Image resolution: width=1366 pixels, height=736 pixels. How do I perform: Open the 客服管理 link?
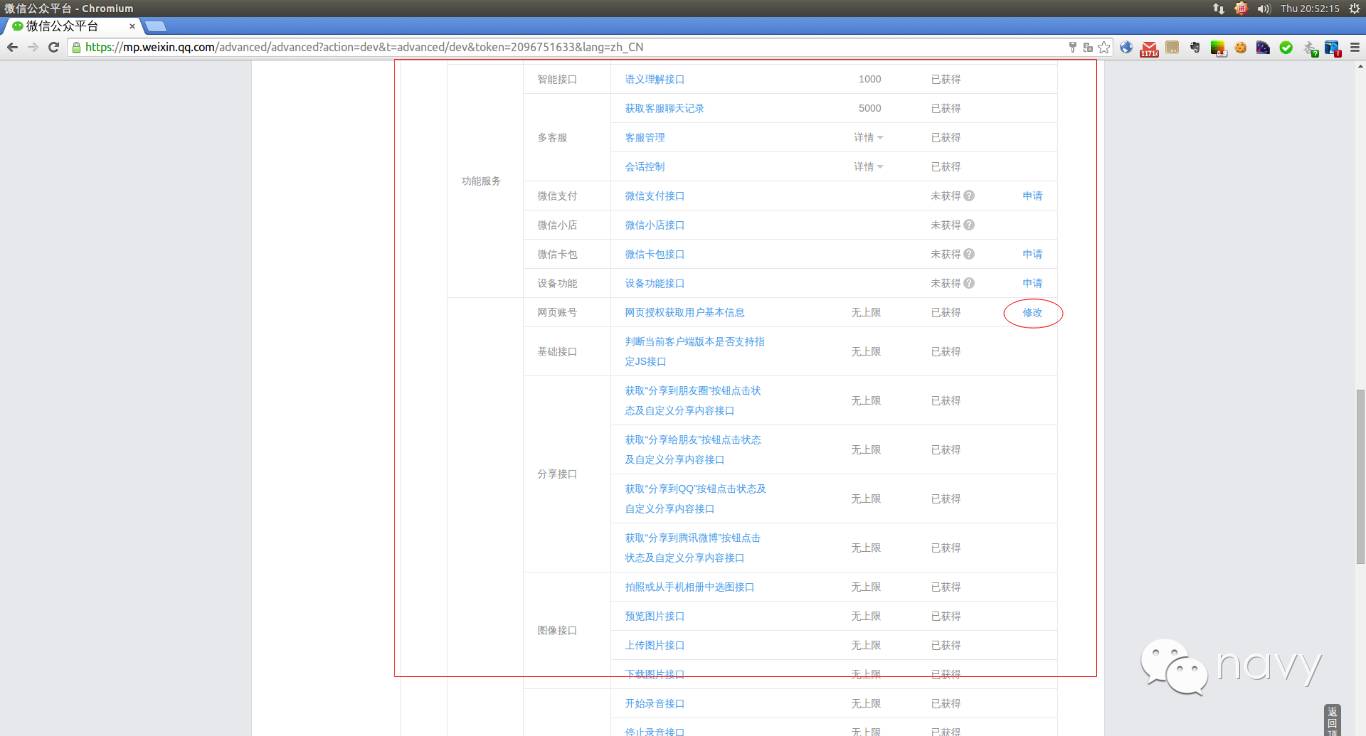(645, 138)
